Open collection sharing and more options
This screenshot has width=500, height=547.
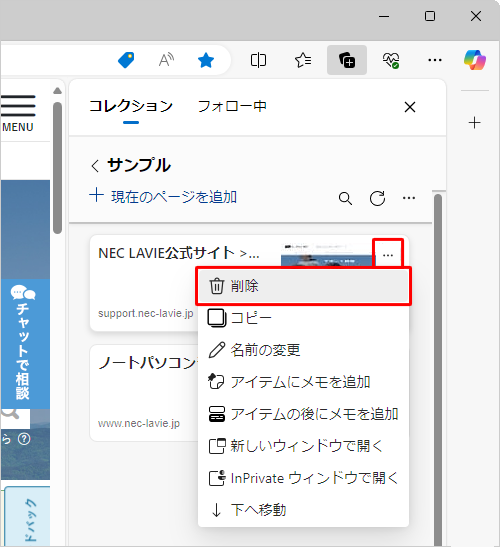coord(409,198)
